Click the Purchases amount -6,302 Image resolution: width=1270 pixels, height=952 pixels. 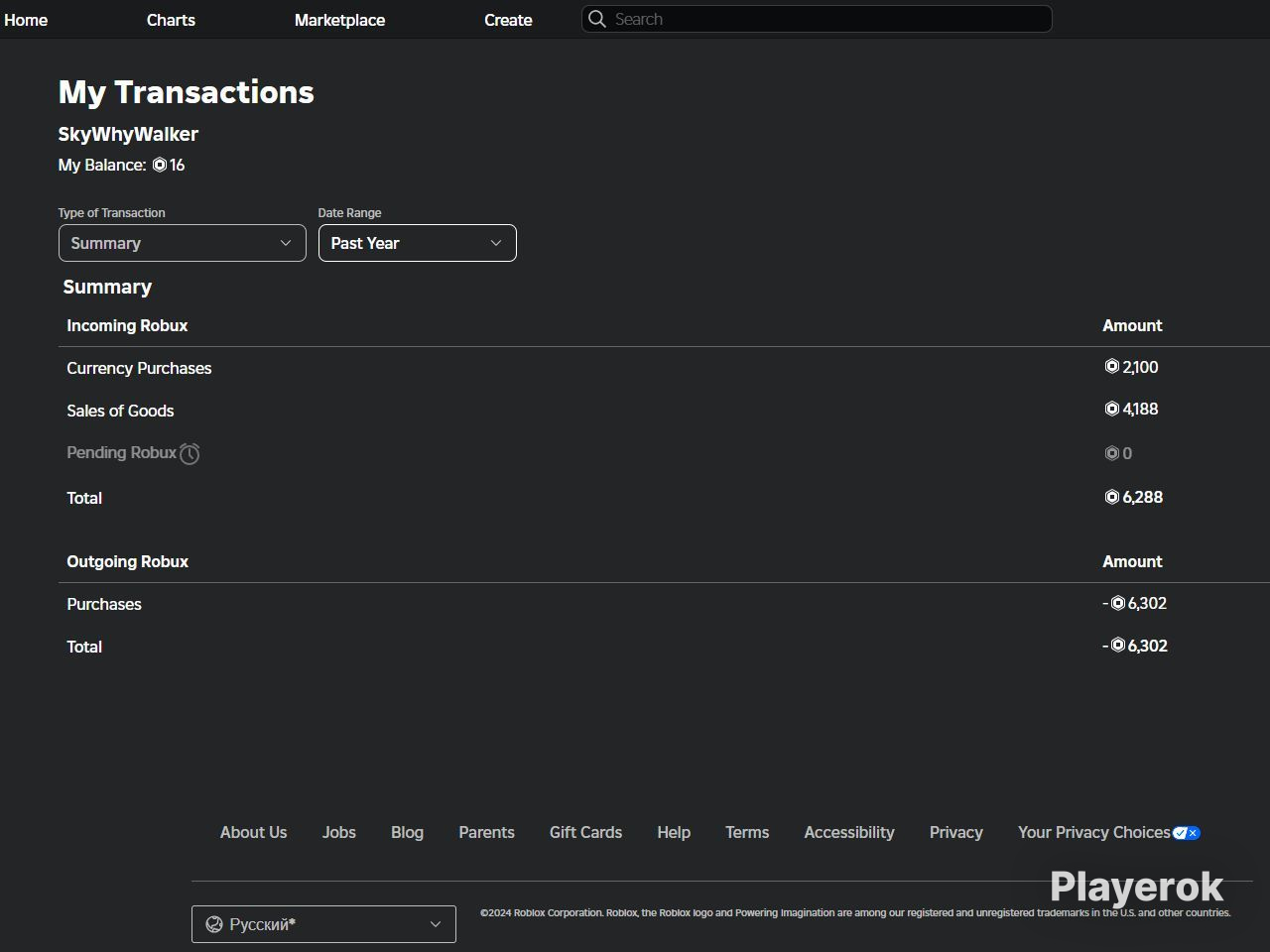(x=1135, y=603)
